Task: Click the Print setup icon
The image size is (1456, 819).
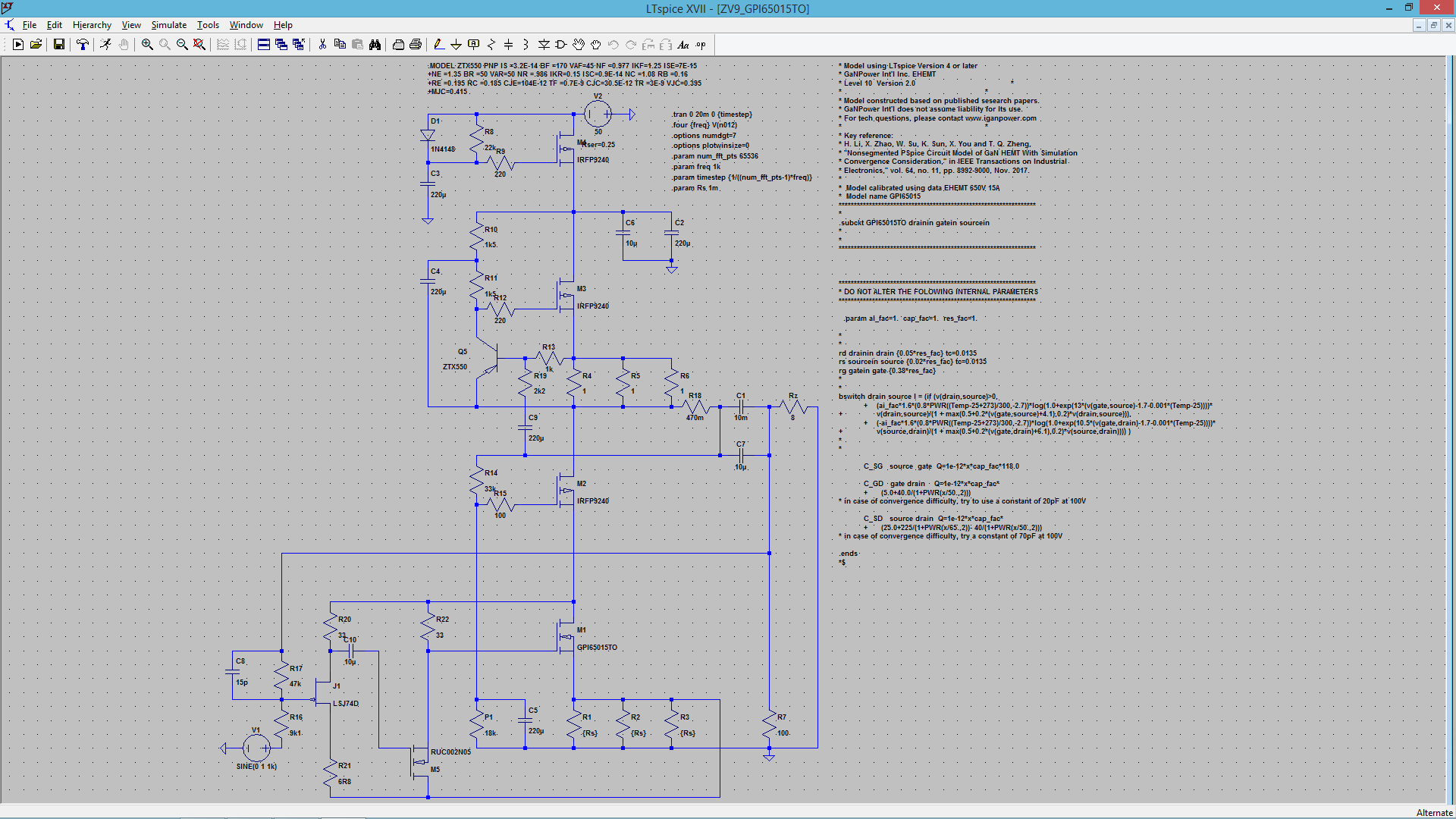Action: click(x=398, y=45)
